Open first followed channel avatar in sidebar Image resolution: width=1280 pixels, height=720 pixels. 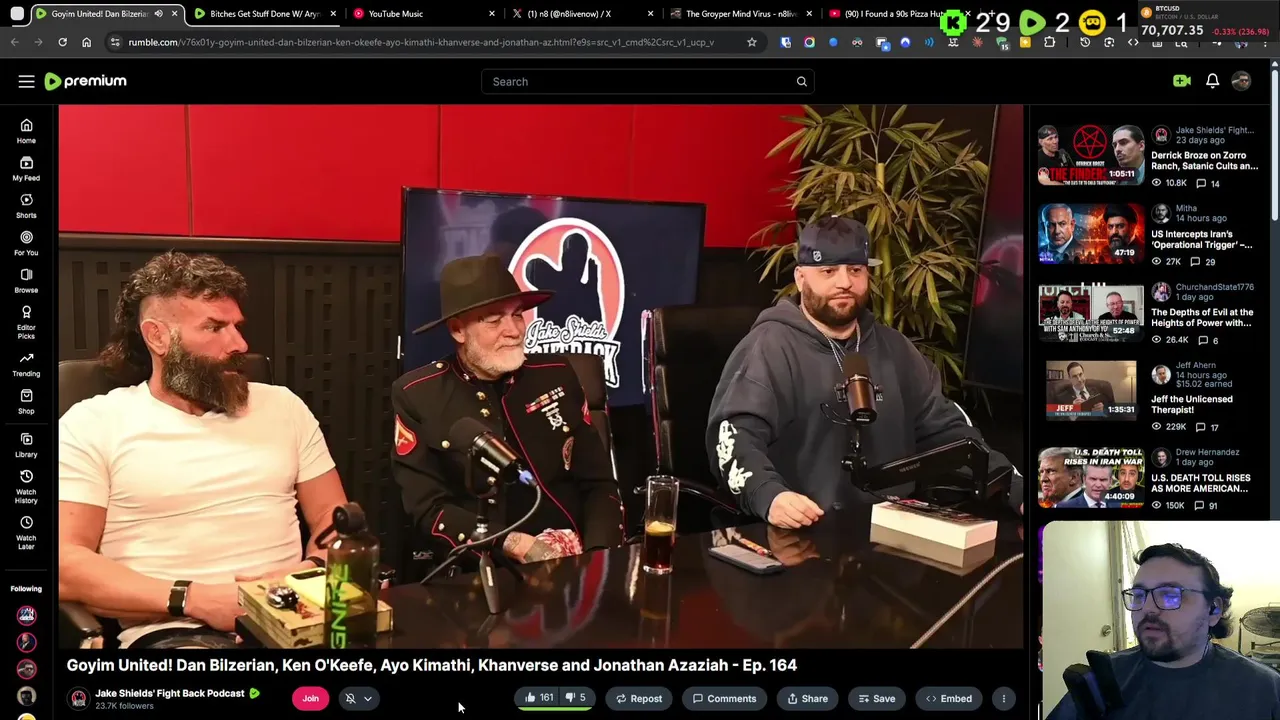26,615
